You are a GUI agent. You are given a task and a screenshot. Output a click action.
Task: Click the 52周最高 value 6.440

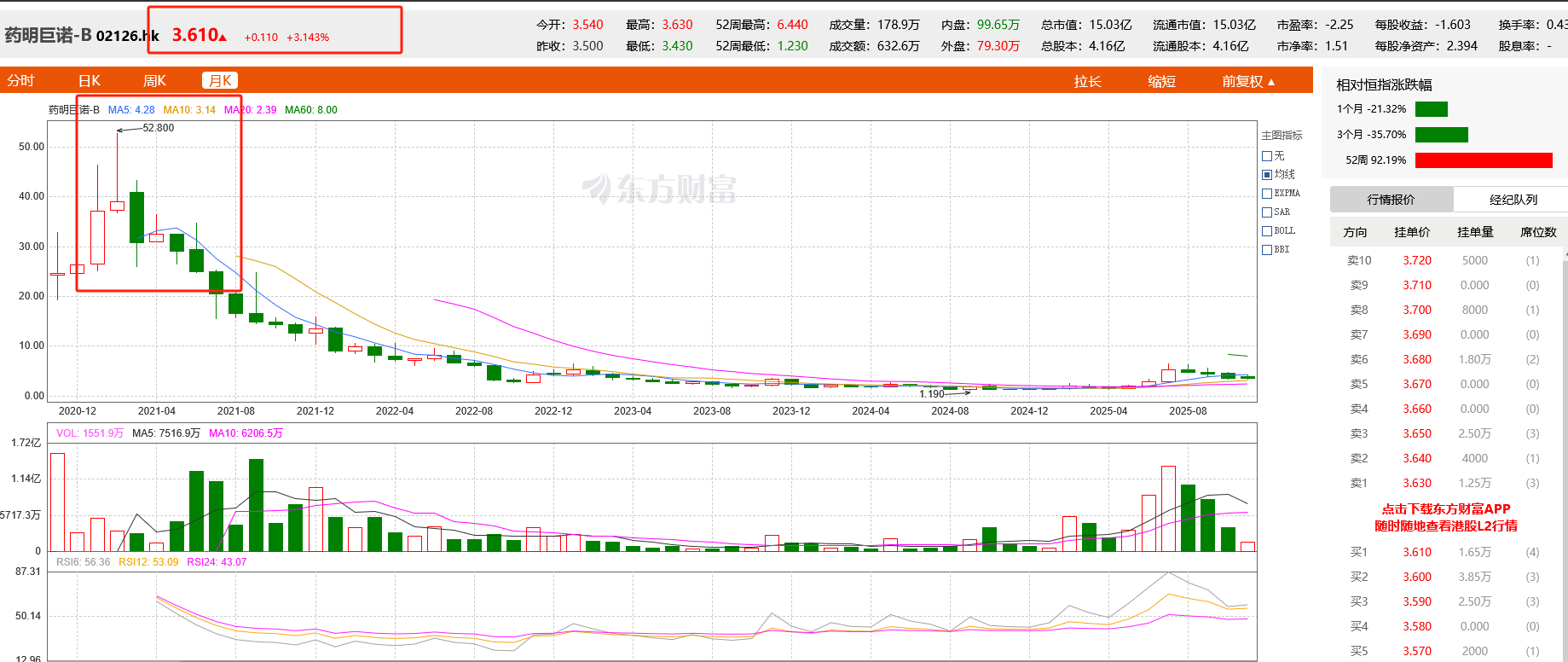(792, 25)
